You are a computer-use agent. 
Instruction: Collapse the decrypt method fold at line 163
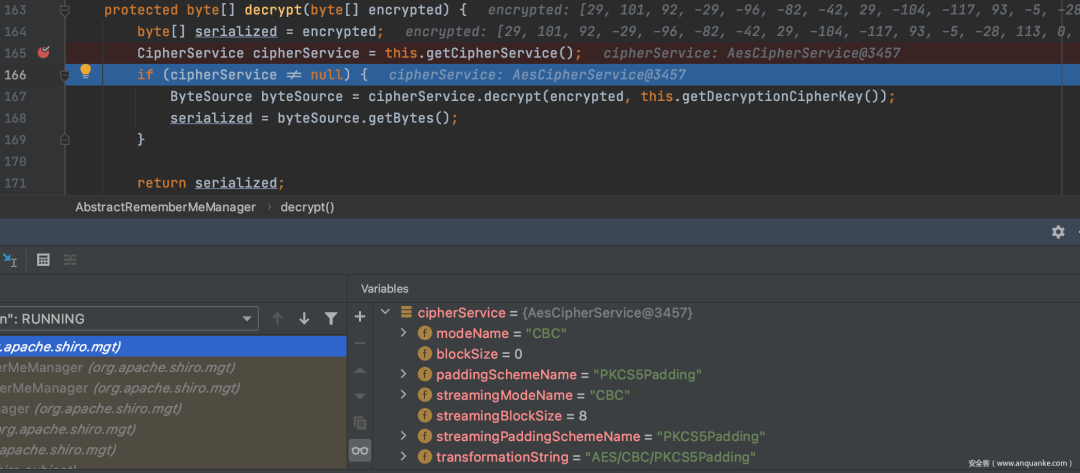point(65,11)
